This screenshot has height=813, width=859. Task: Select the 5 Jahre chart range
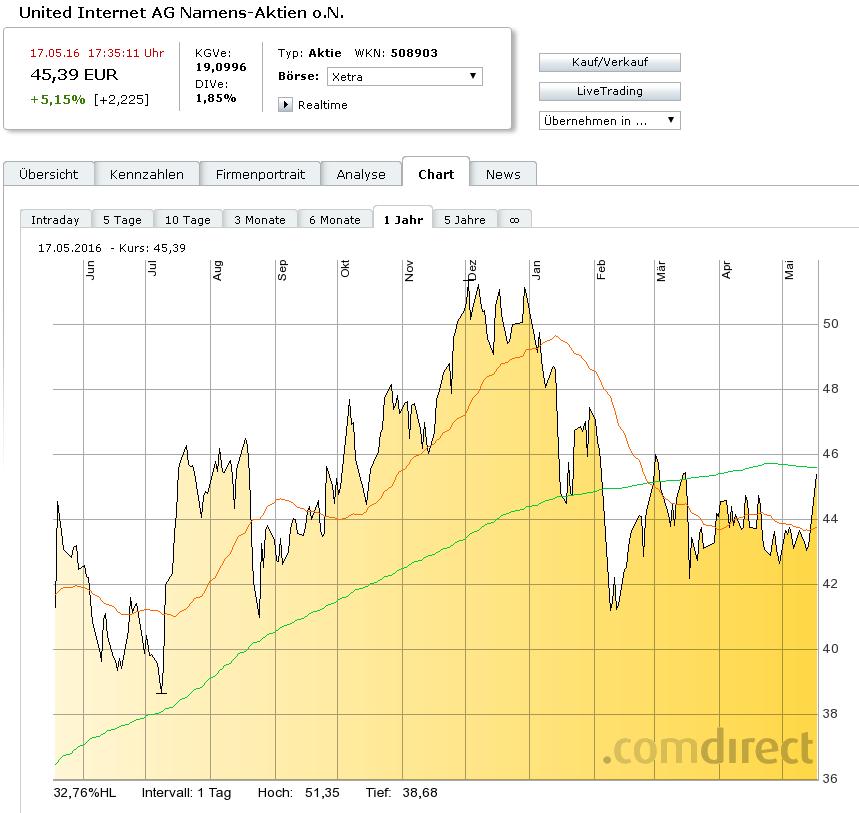click(x=465, y=220)
